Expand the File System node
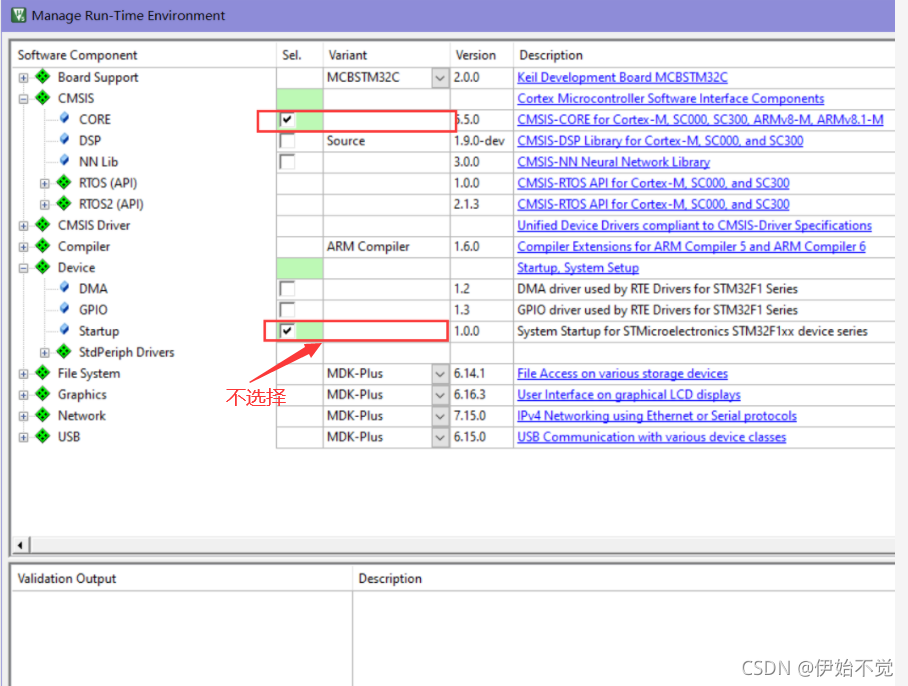This screenshot has height=686, width=908. 23,374
